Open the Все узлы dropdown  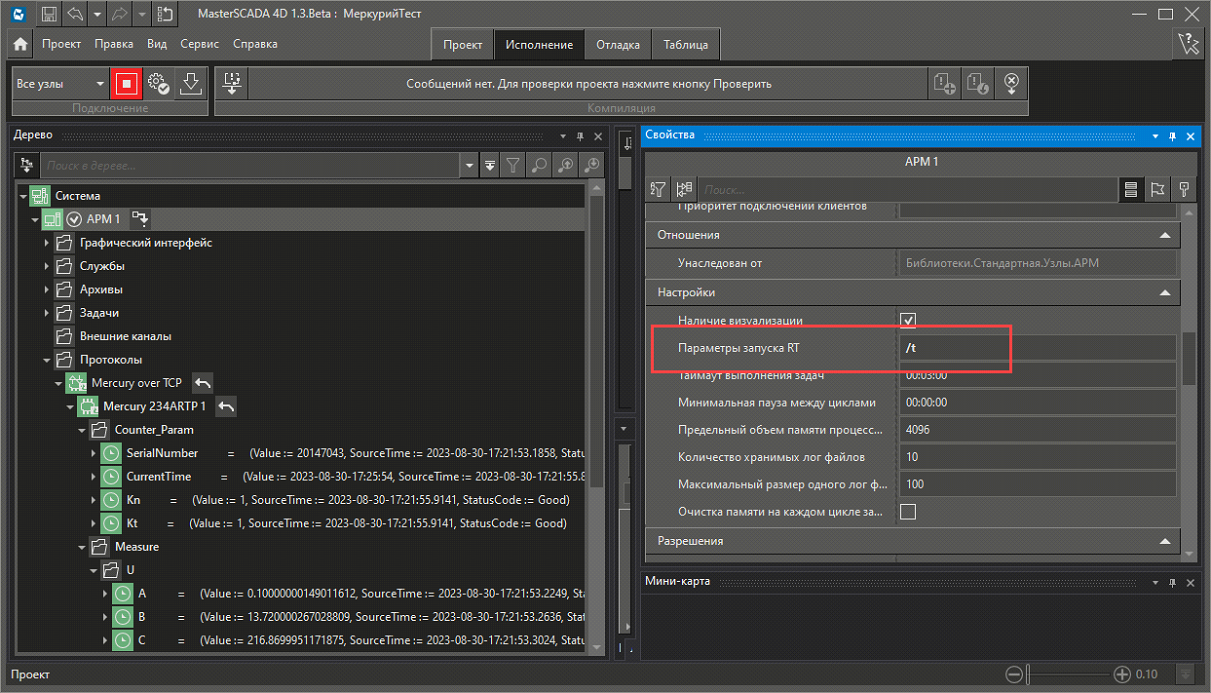coord(100,84)
